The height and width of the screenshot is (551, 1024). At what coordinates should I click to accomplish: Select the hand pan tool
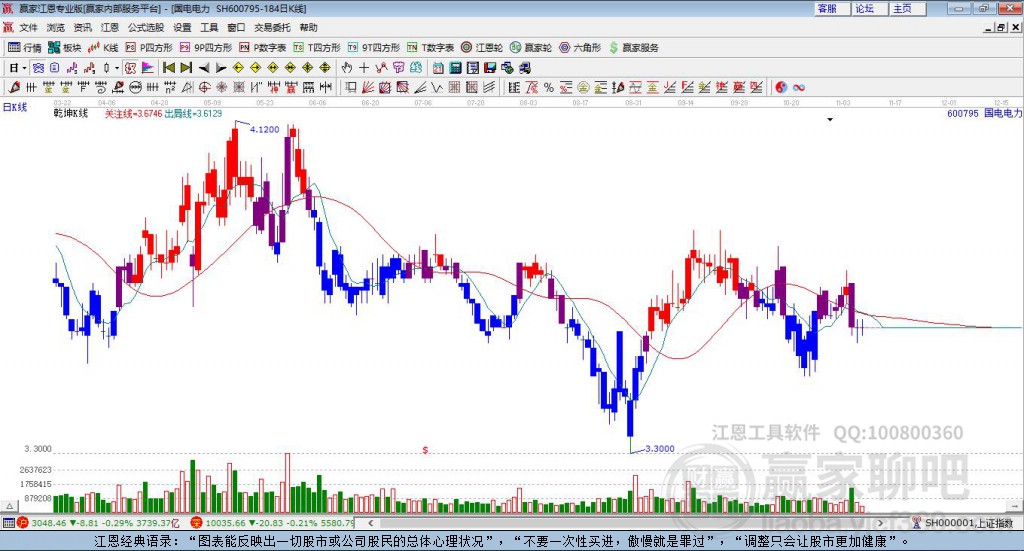[346, 67]
